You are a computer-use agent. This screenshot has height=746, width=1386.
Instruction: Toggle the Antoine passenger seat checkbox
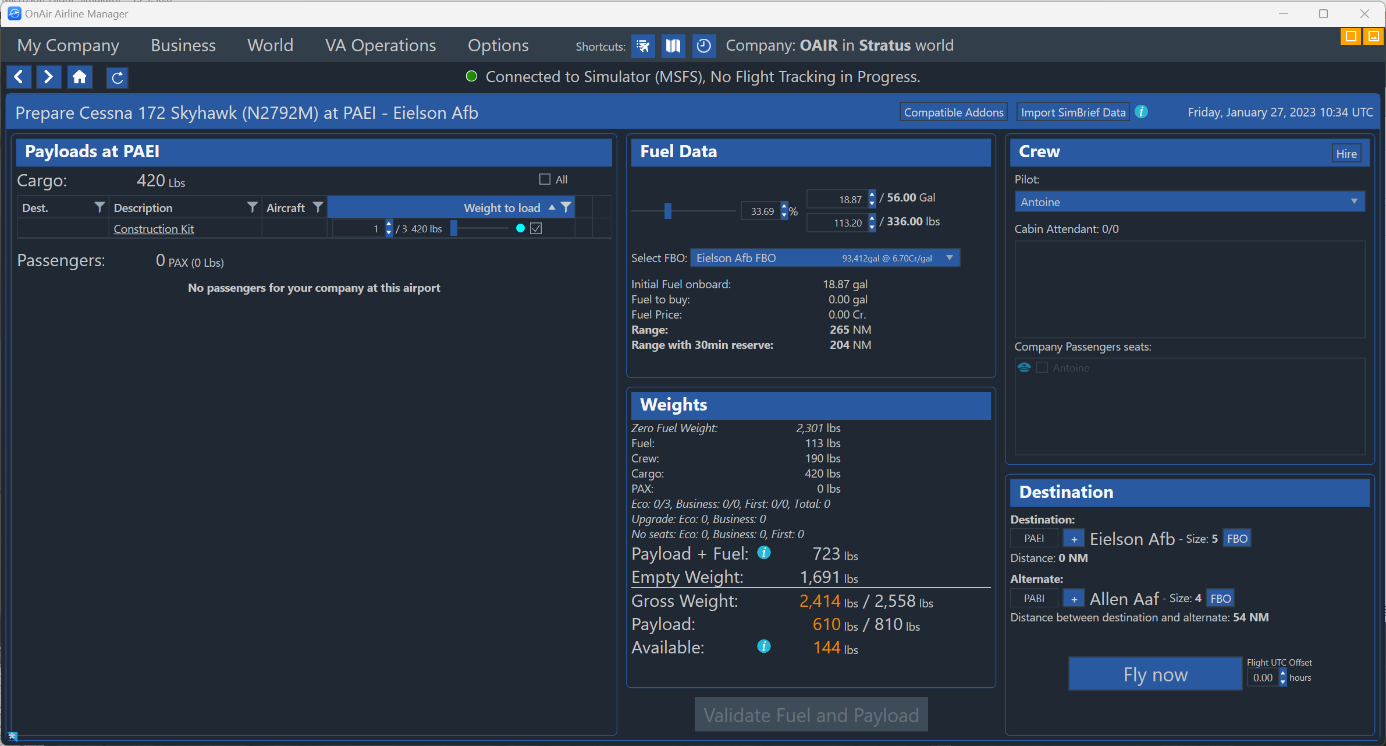[1043, 368]
